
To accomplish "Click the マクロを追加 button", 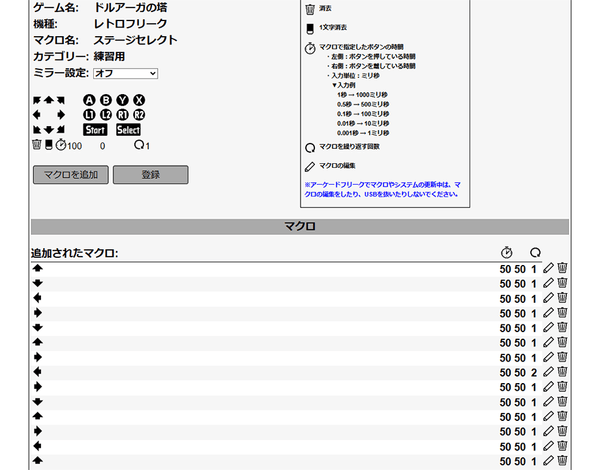I will coord(70,174).
